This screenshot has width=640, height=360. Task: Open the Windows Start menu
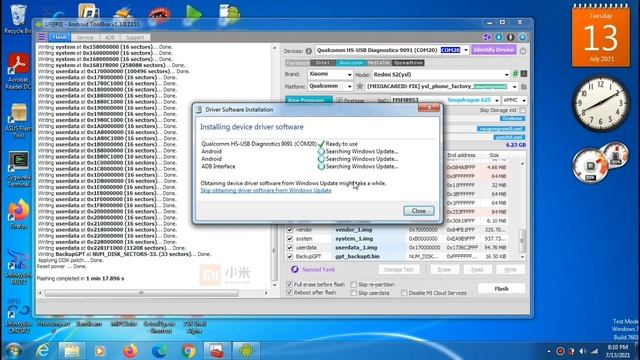coord(13,351)
